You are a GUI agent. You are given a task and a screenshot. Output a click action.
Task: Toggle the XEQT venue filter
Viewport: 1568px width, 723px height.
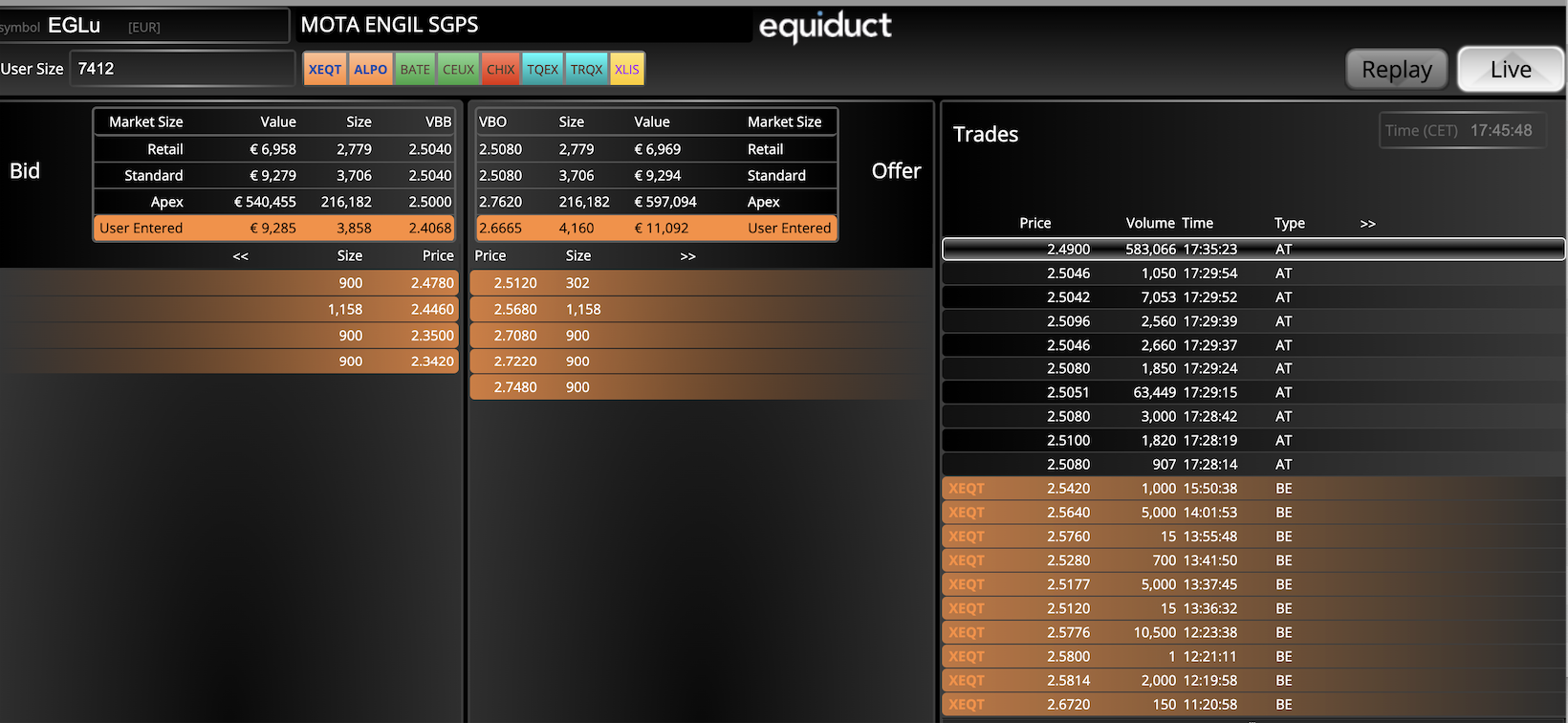pyautogui.click(x=325, y=69)
